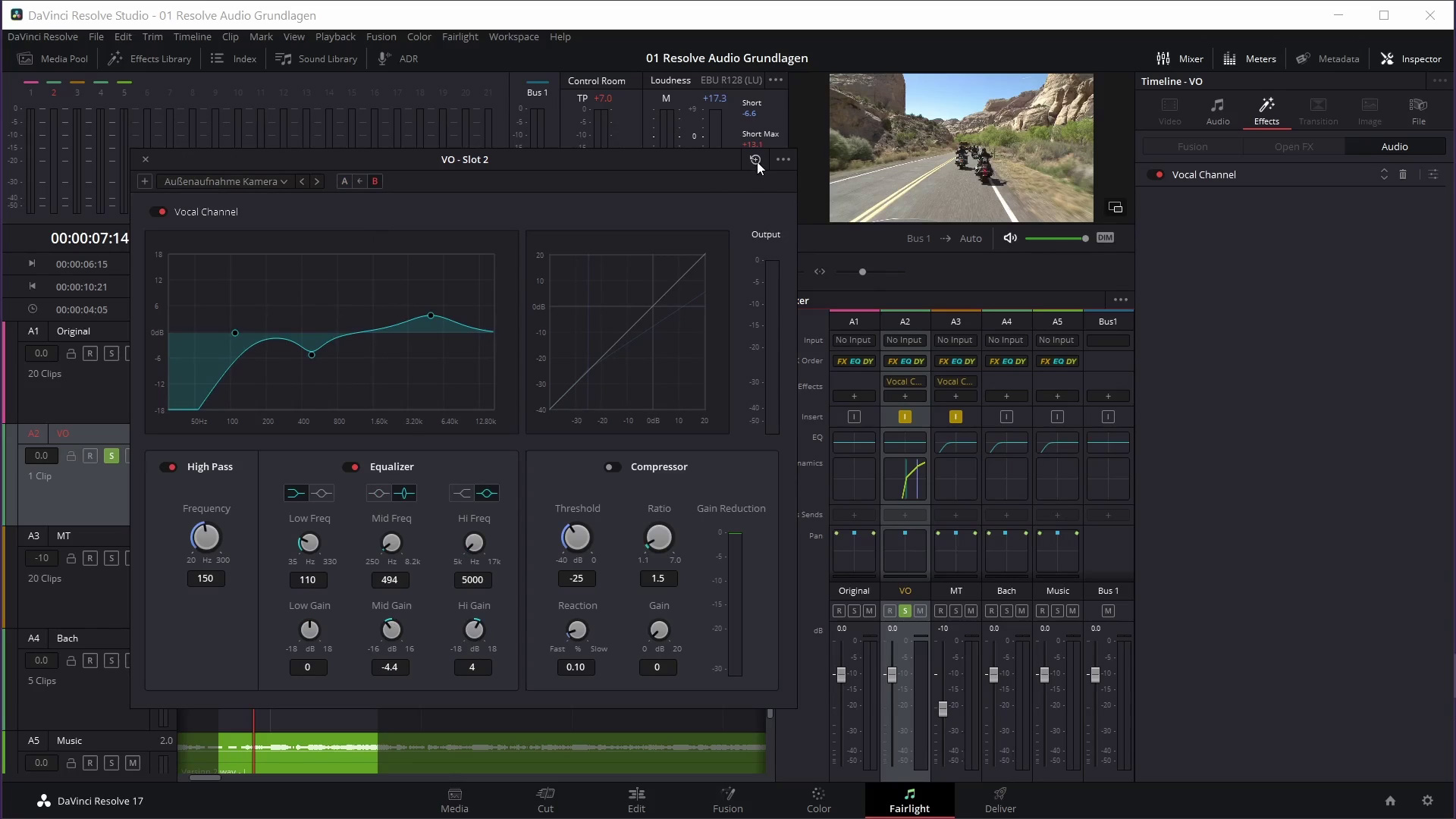Expand the Vocal Channel in Inspector

click(x=1383, y=175)
